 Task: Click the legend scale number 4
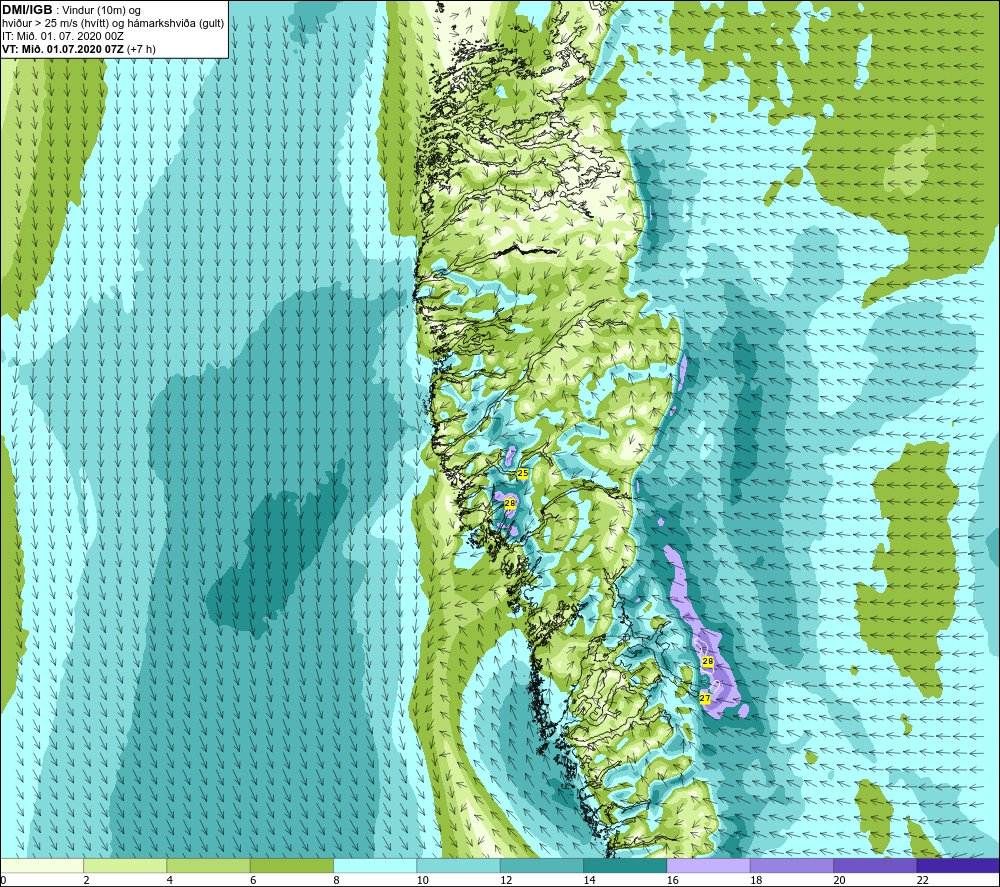point(170,880)
